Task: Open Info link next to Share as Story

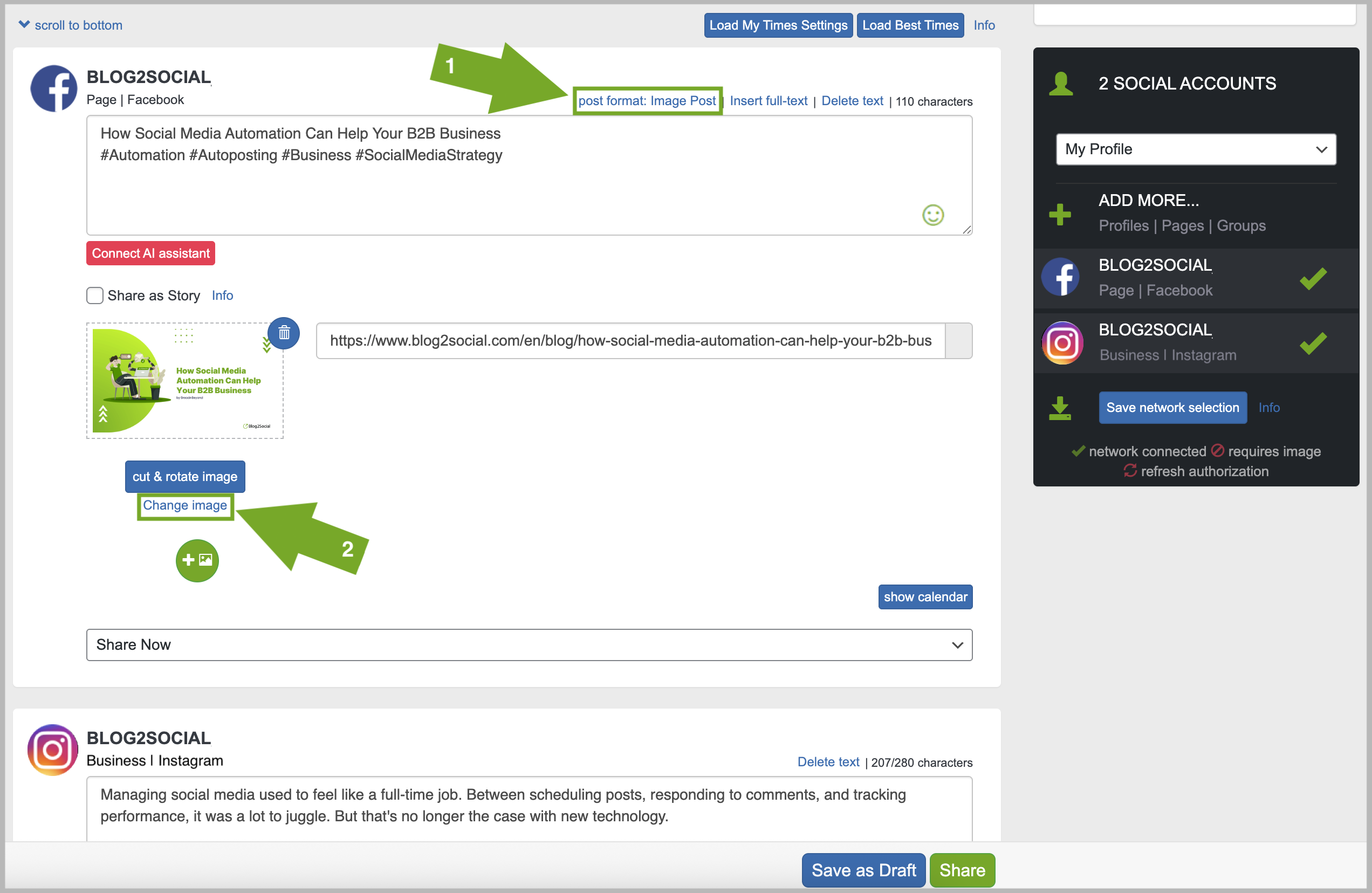Action: 223,295
